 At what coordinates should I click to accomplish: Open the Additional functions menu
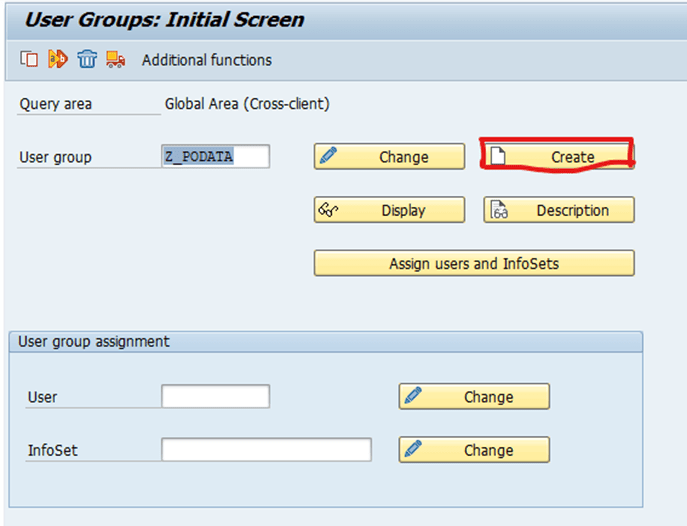point(207,60)
